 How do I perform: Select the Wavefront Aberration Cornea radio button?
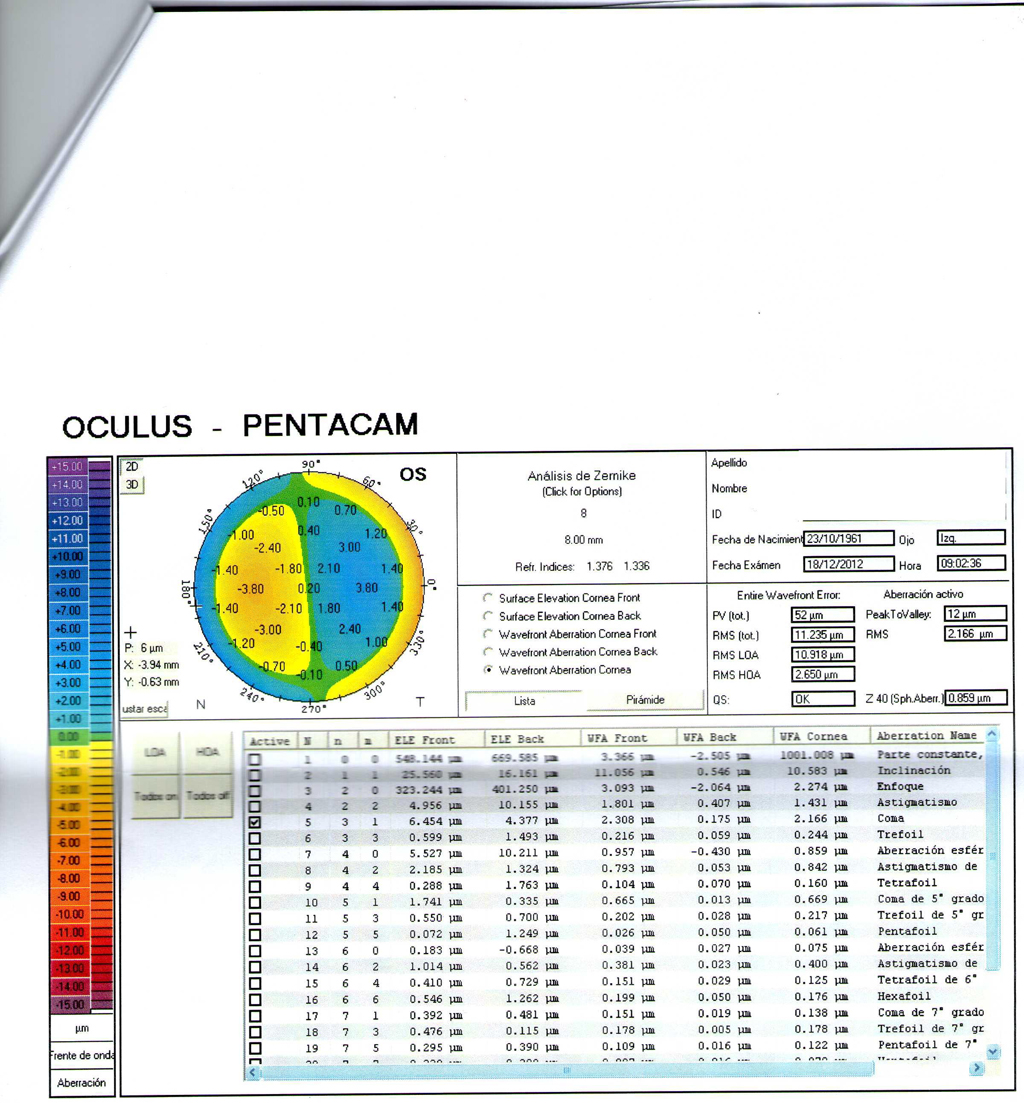(487, 670)
